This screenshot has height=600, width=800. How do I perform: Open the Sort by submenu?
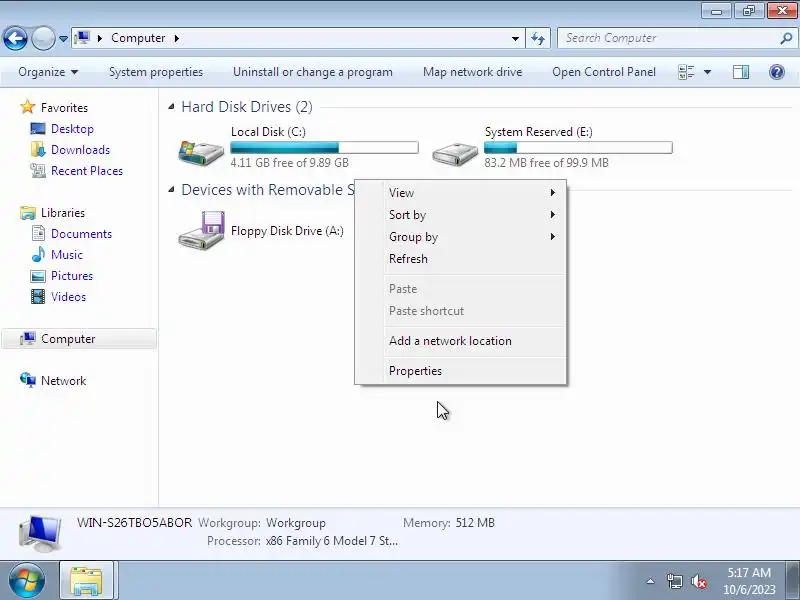click(461, 215)
